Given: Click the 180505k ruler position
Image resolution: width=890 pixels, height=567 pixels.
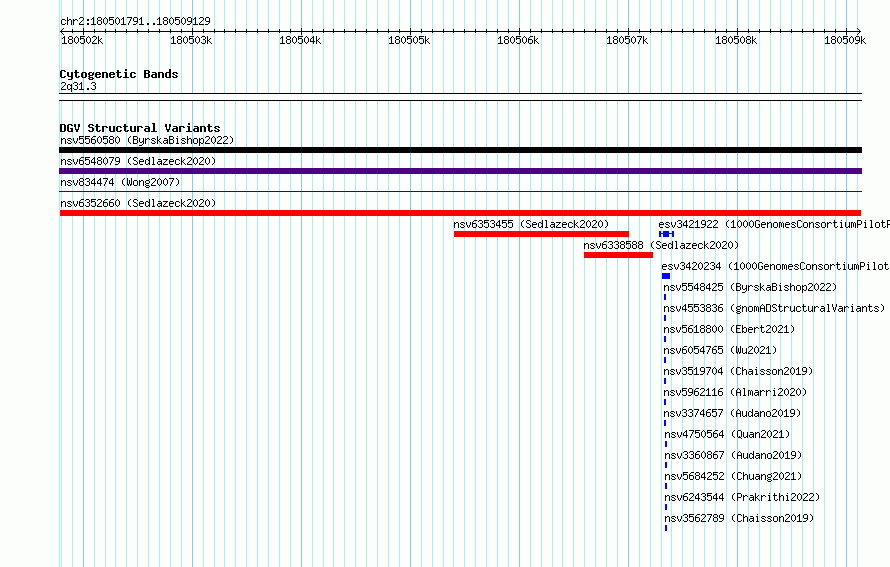Looking at the screenshot, I should [x=409, y=40].
